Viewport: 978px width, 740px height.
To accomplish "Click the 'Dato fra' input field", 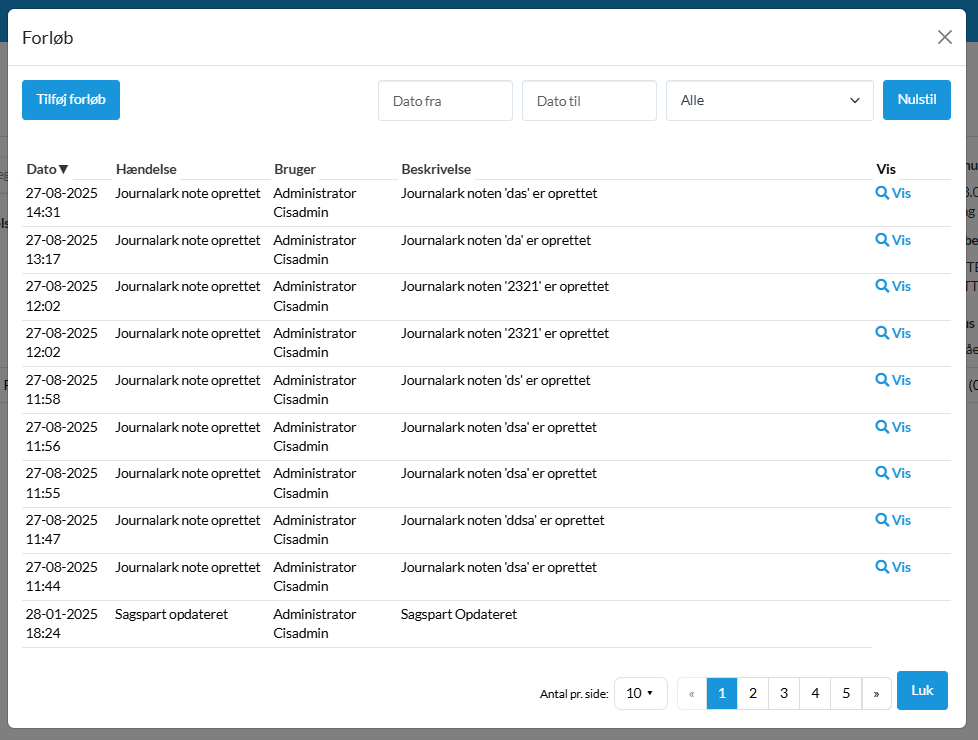I will click(445, 100).
